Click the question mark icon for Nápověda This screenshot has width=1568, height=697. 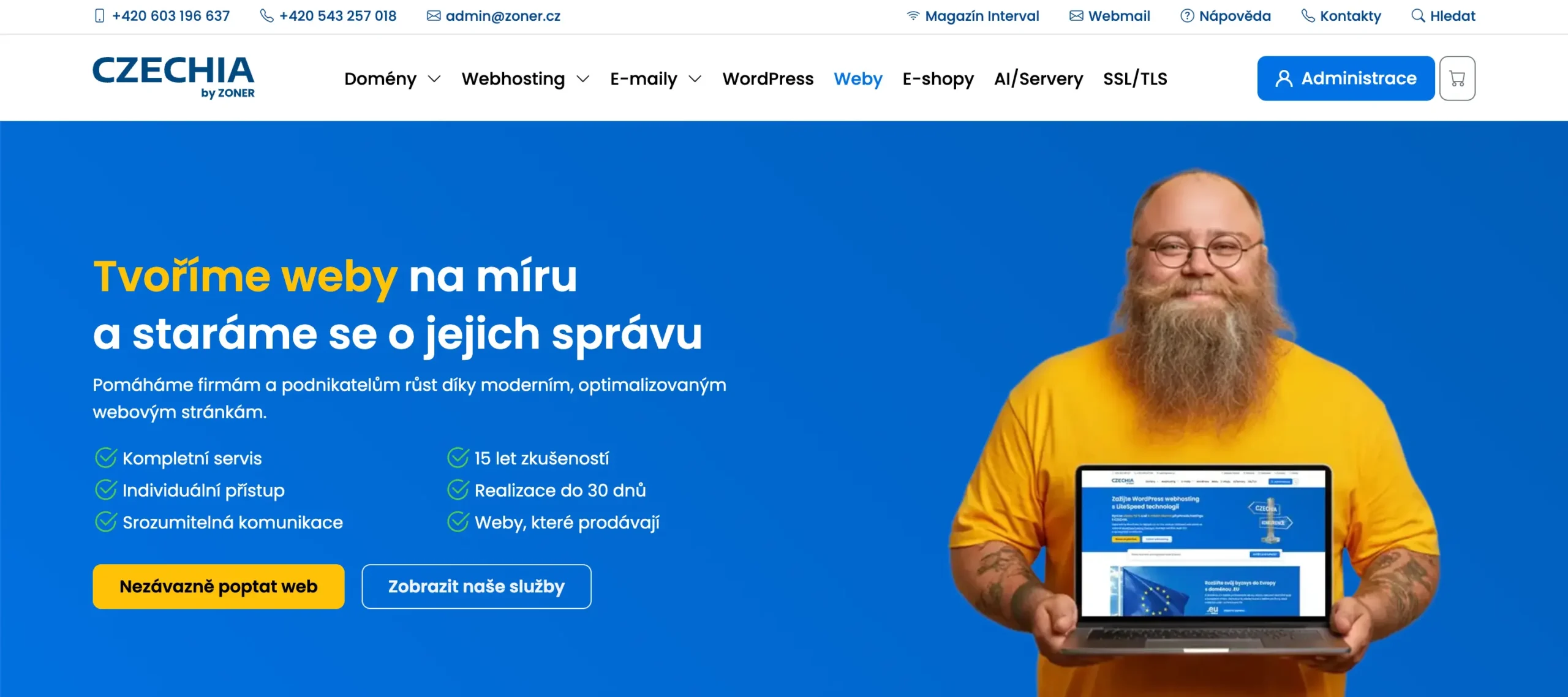point(1187,16)
